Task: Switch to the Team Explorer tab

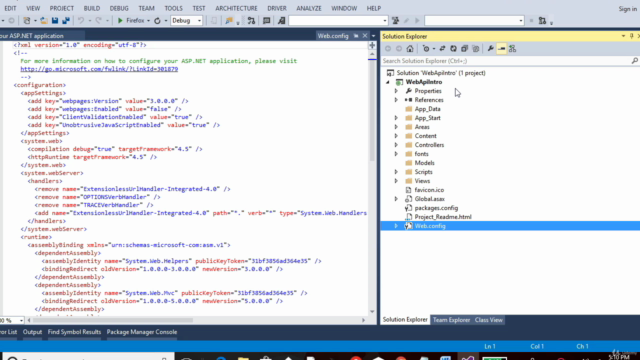Action: pyautogui.click(x=451, y=320)
